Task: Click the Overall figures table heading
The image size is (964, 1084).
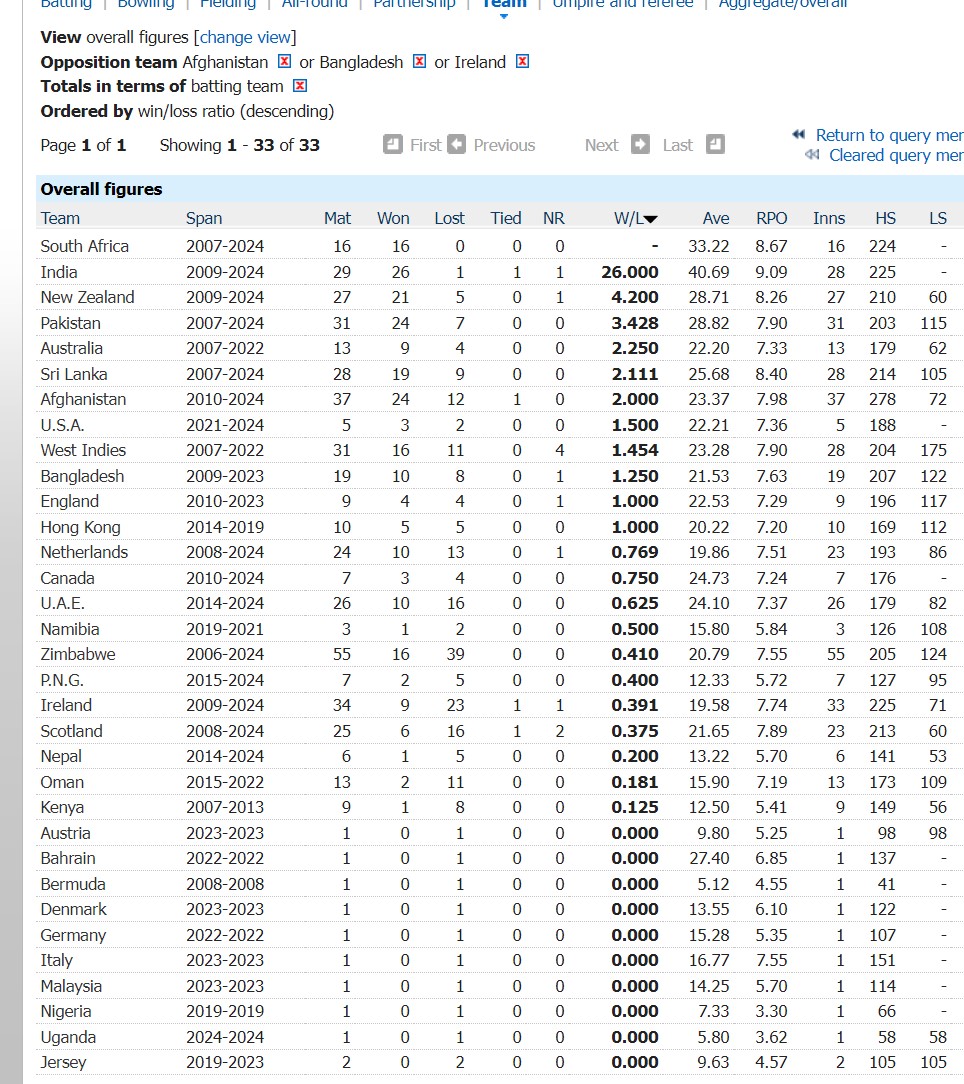Action: tap(101, 189)
